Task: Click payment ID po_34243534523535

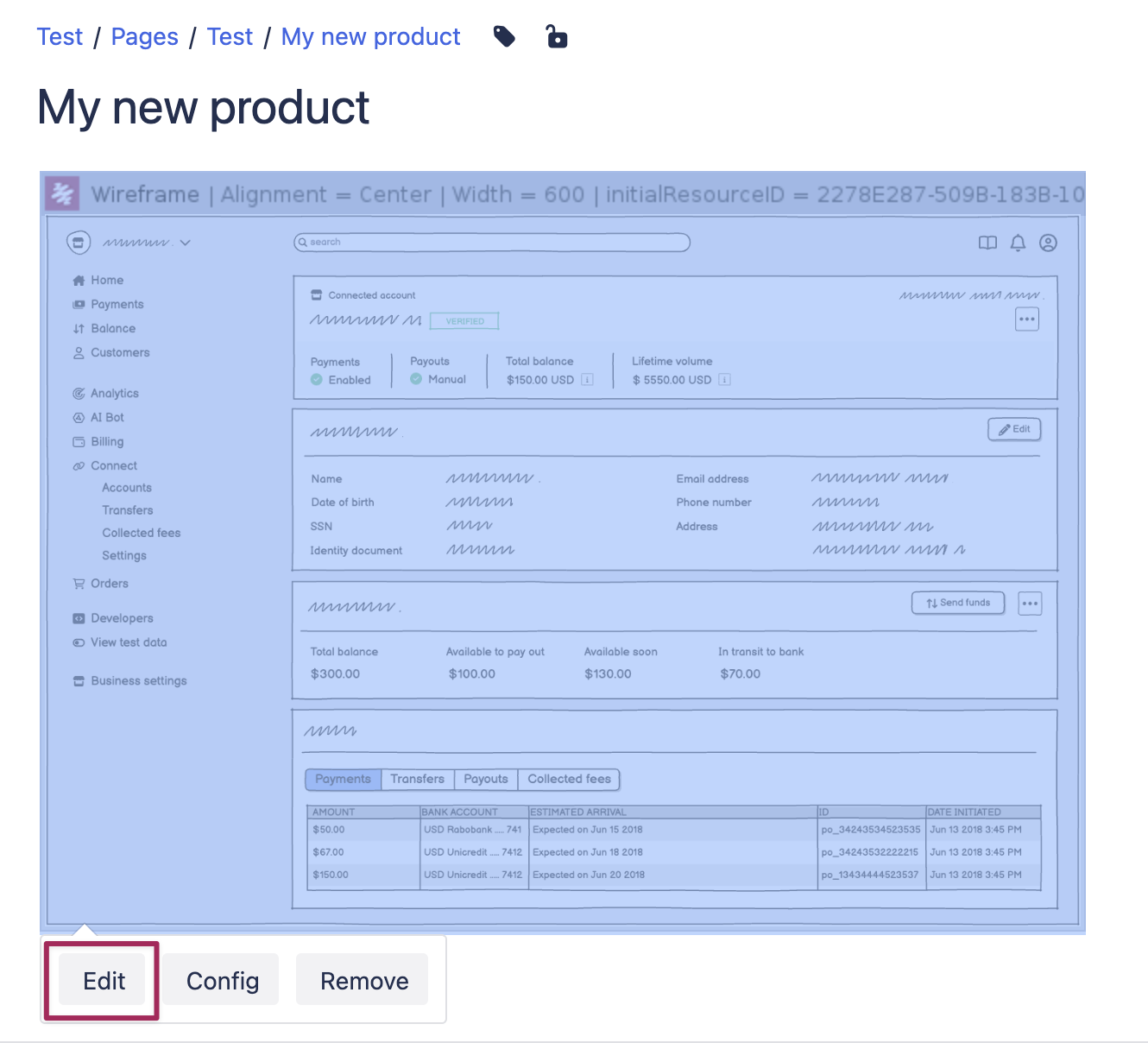Action: [x=871, y=830]
